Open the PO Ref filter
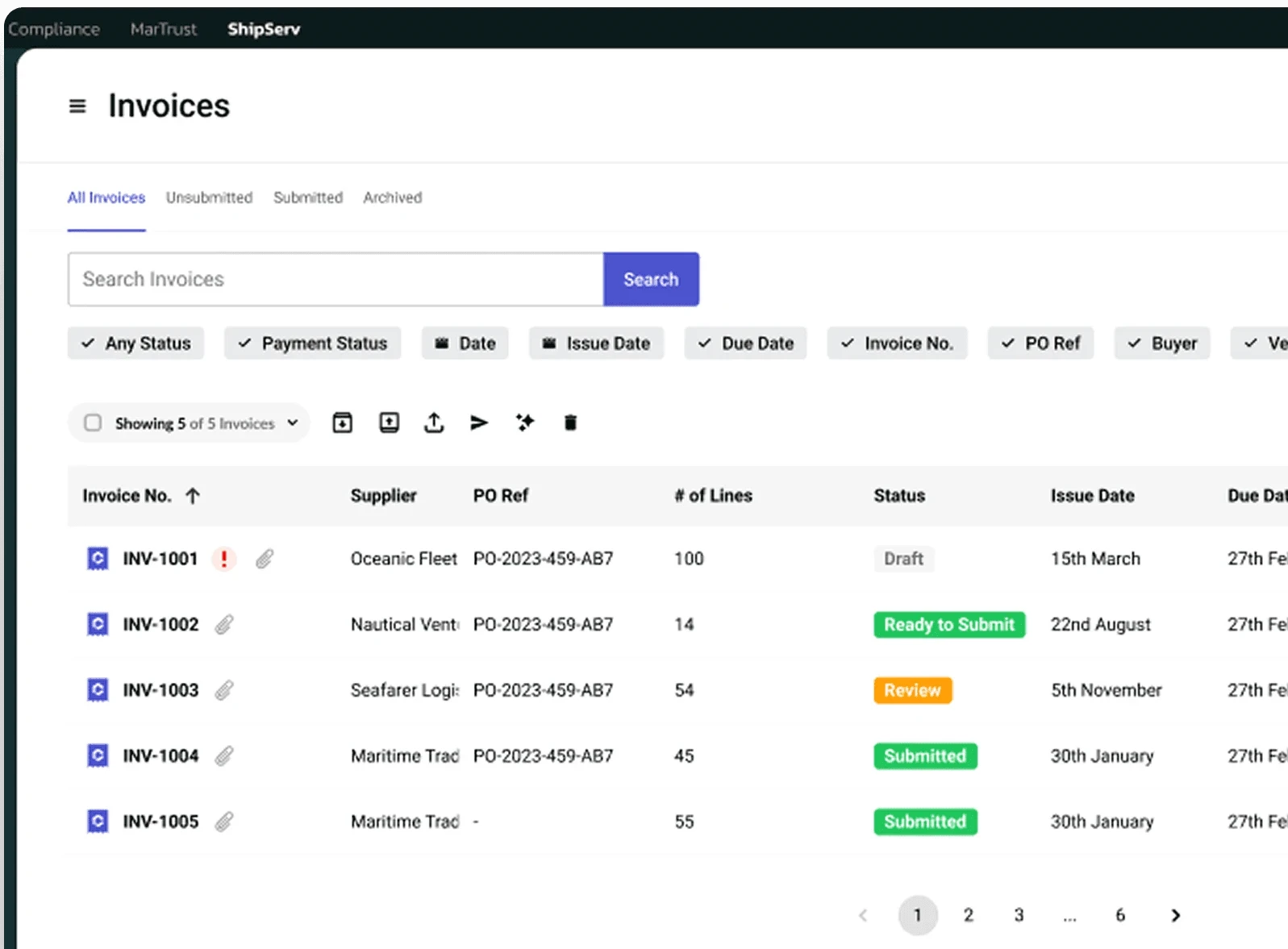Image resolution: width=1288 pixels, height=949 pixels. point(1040,343)
